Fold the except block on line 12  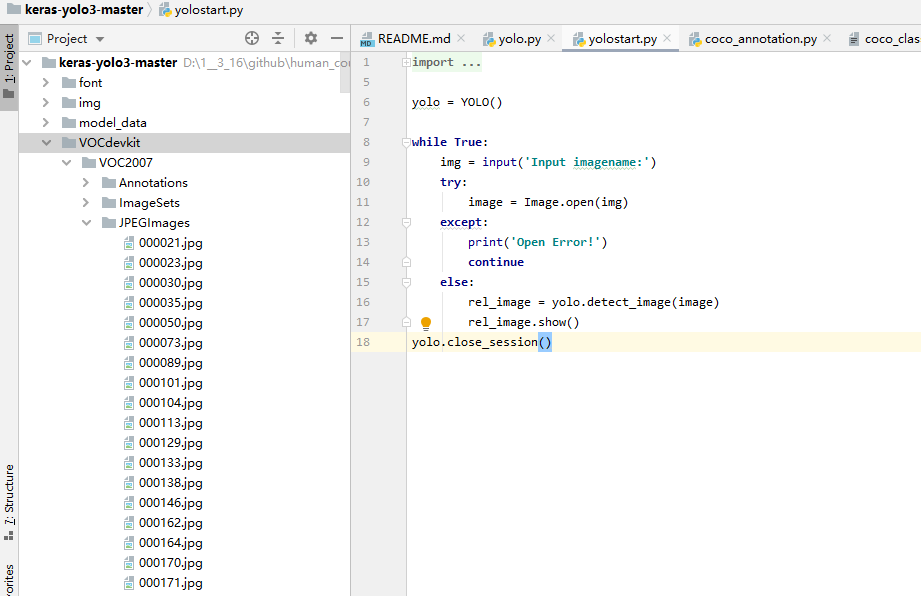click(x=406, y=222)
